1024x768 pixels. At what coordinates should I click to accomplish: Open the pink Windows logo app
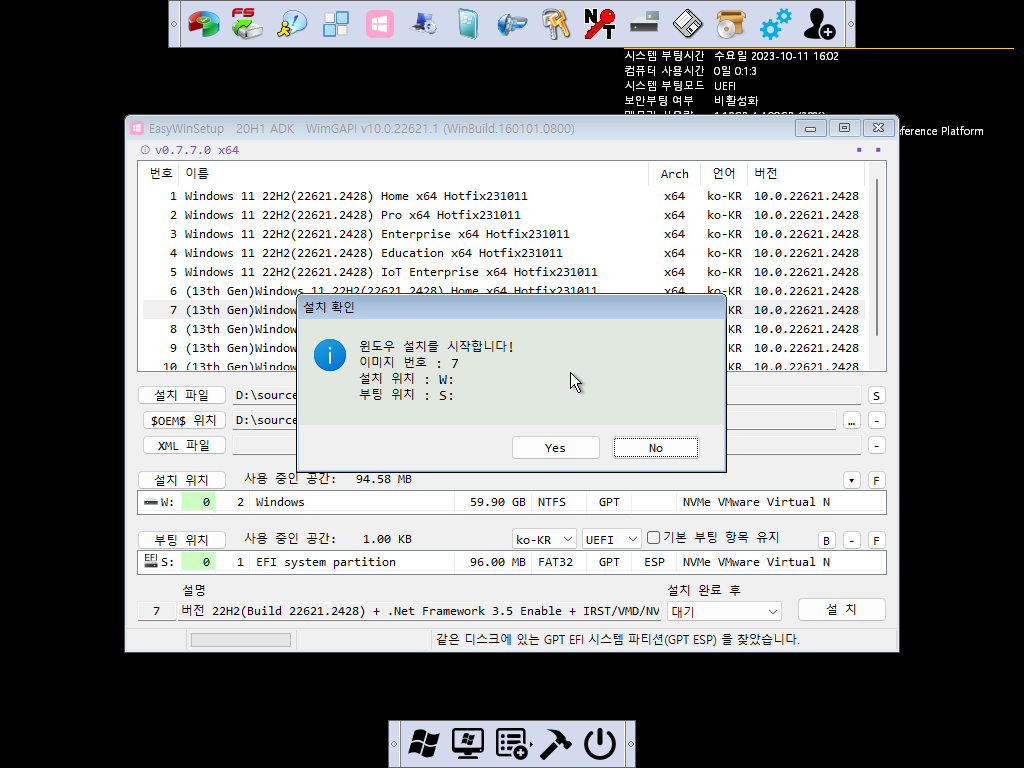click(379, 24)
